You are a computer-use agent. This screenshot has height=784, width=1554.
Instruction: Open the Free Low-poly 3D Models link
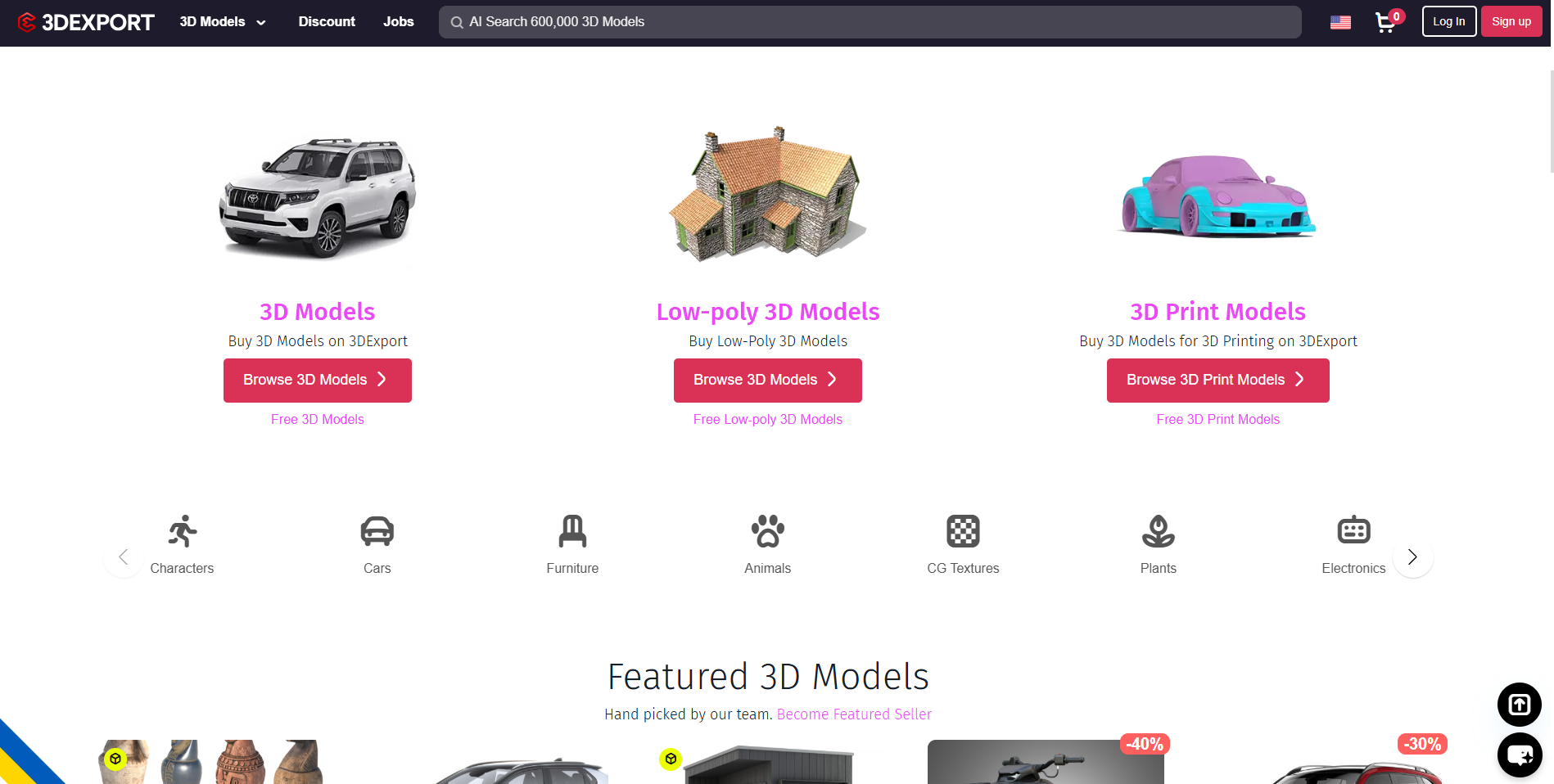[768, 419]
